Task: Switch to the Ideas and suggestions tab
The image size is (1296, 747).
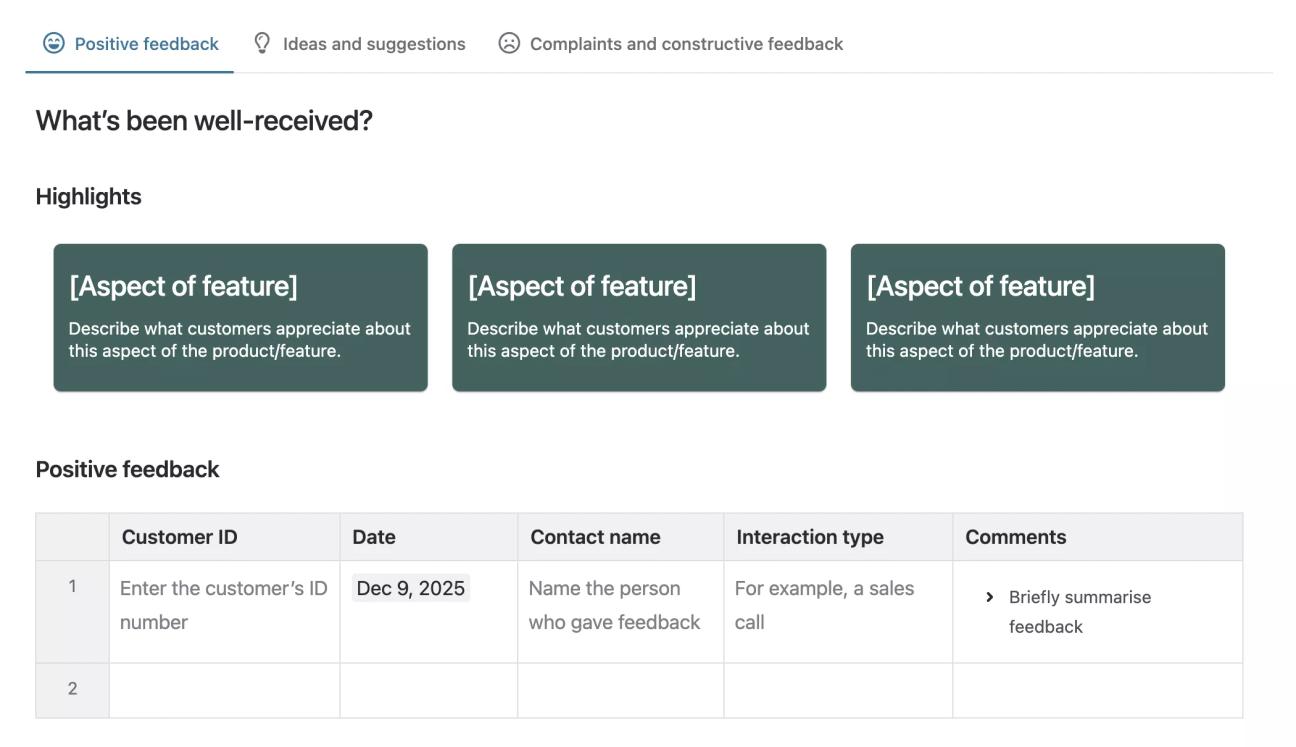Action: pyautogui.click(x=374, y=43)
